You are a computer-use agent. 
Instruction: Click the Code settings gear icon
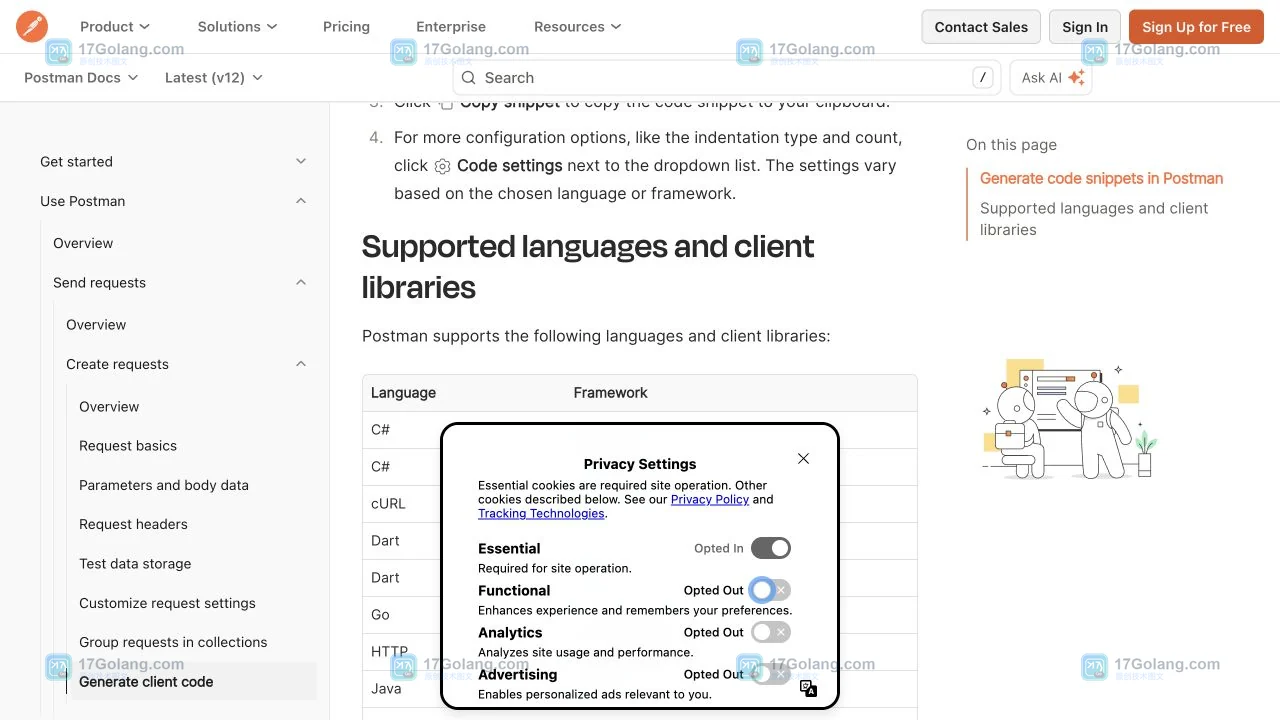(443, 166)
